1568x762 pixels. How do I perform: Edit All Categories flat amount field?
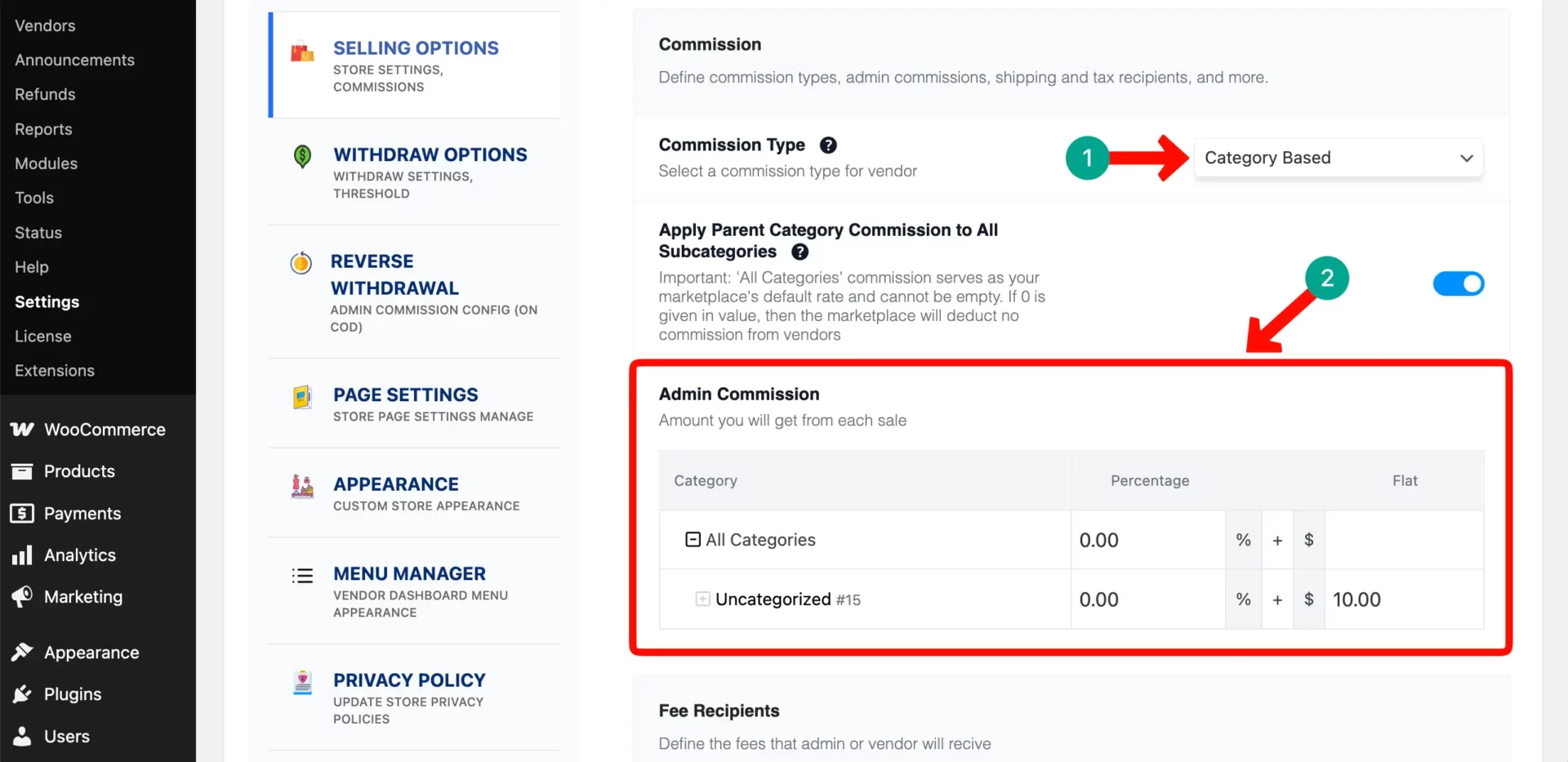click(1404, 540)
